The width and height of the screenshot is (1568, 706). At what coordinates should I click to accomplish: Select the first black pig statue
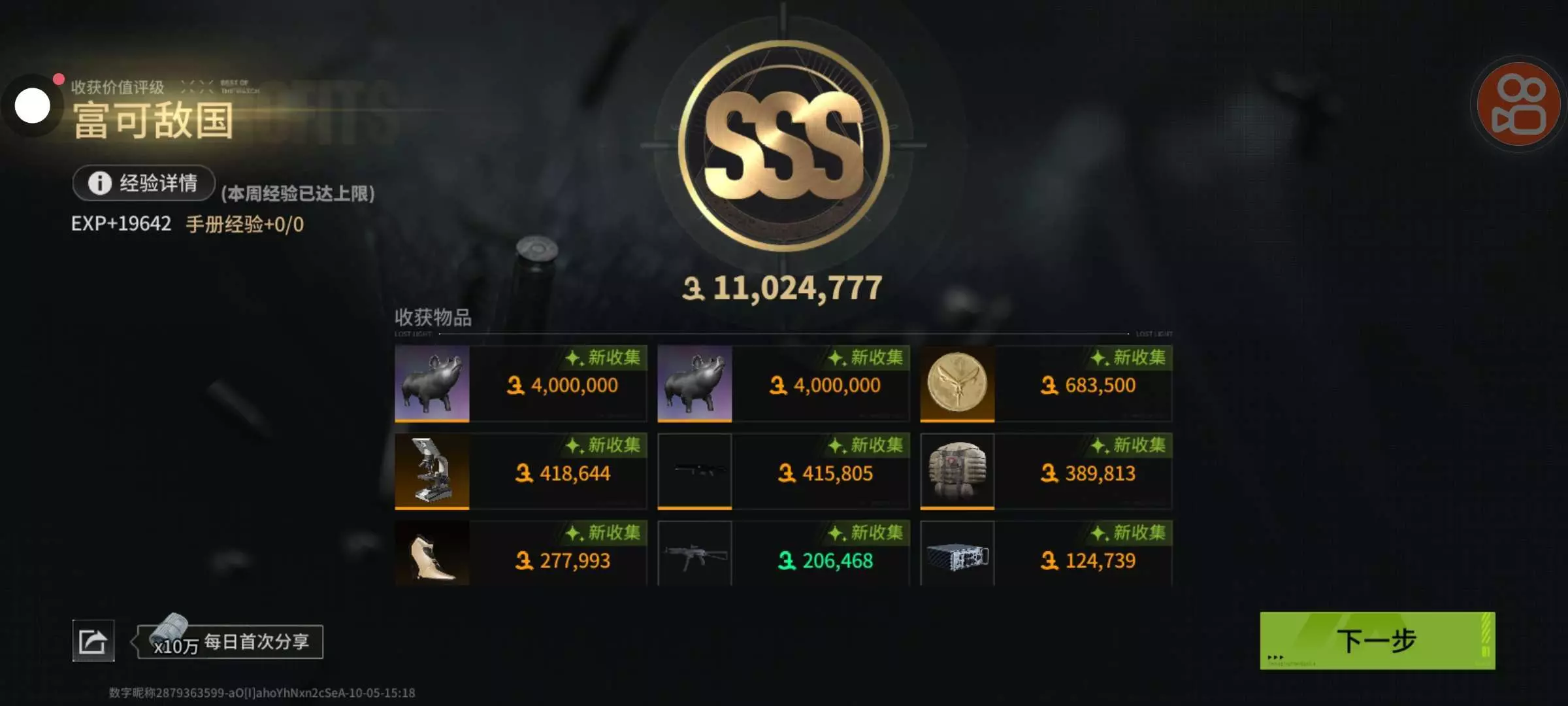(432, 384)
